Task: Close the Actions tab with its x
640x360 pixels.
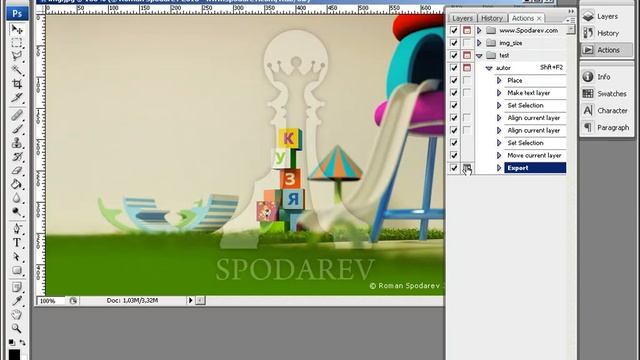Action: coord(539,18)
